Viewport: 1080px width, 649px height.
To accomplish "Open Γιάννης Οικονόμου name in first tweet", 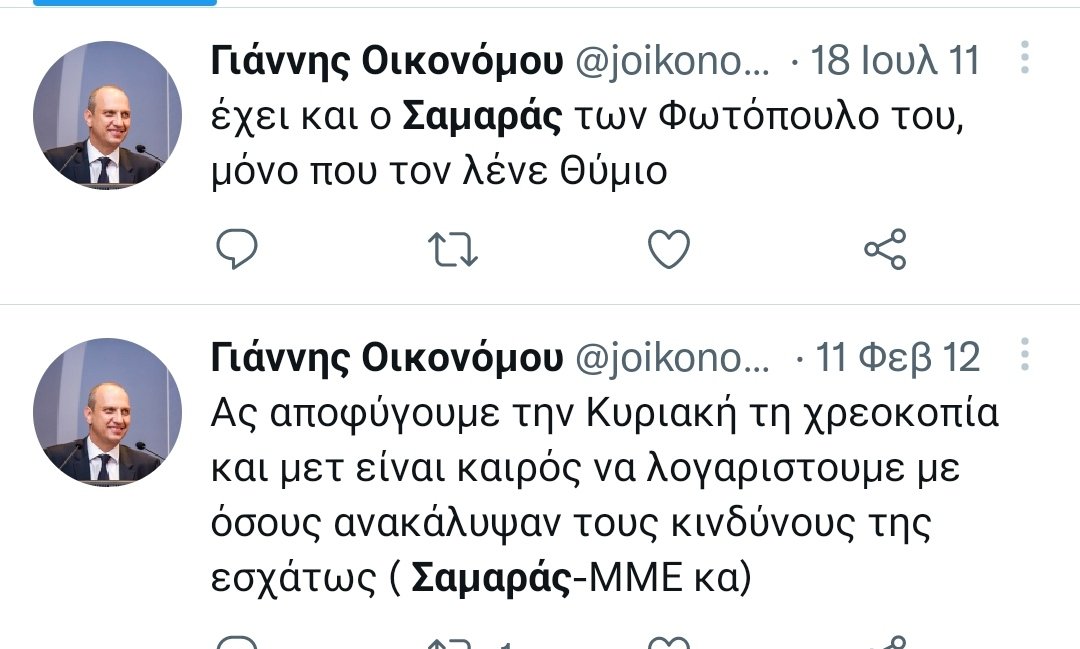I will [387, 62].
